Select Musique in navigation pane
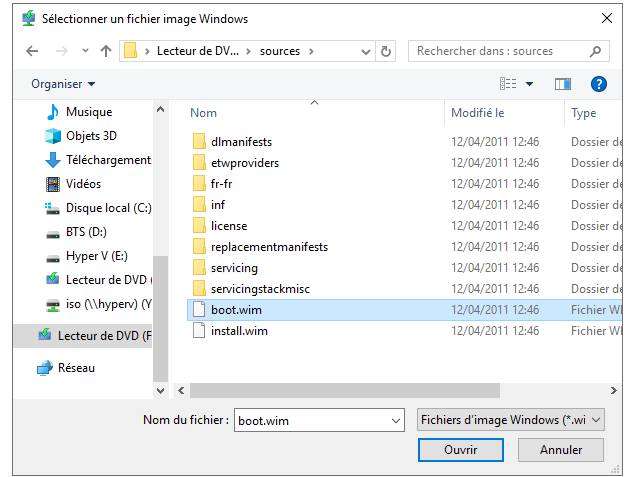Viewport: 629px width, 477px height. coord(88,112)
